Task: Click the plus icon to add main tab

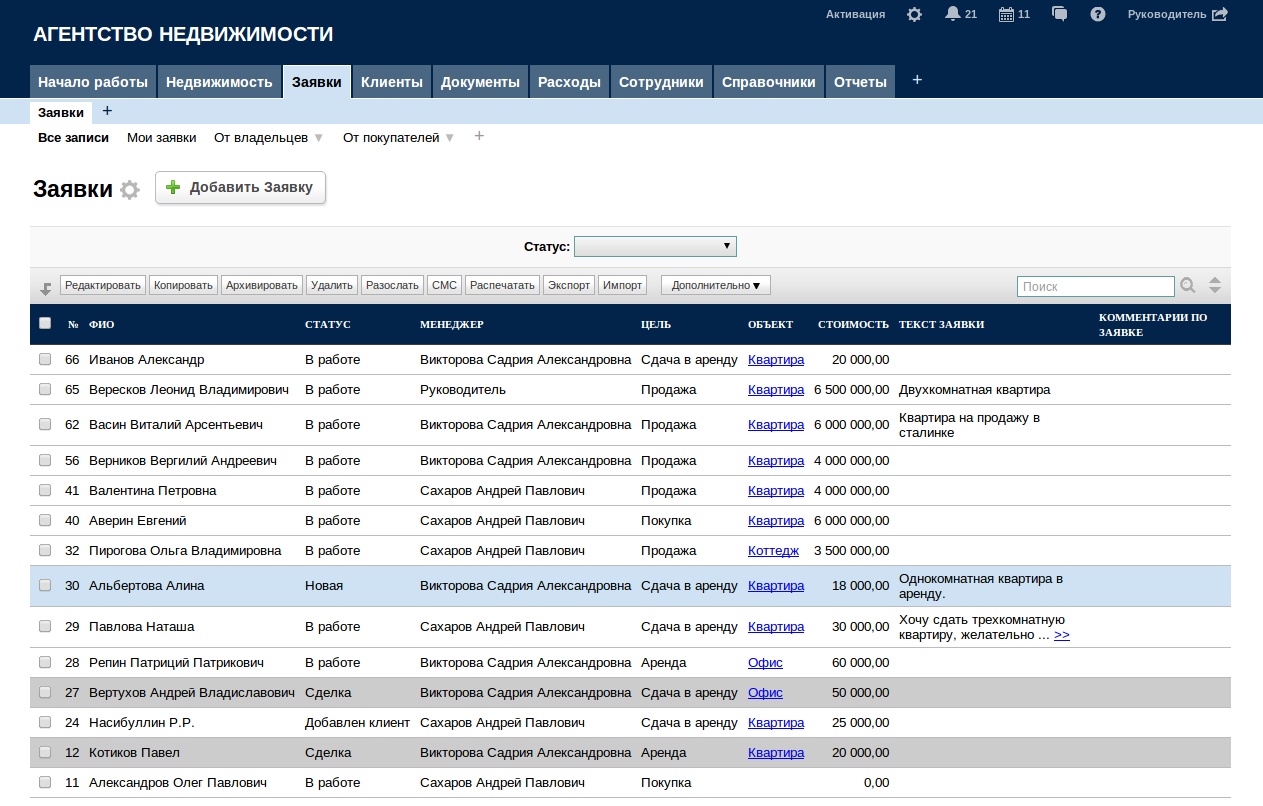Action: point(917,80)
